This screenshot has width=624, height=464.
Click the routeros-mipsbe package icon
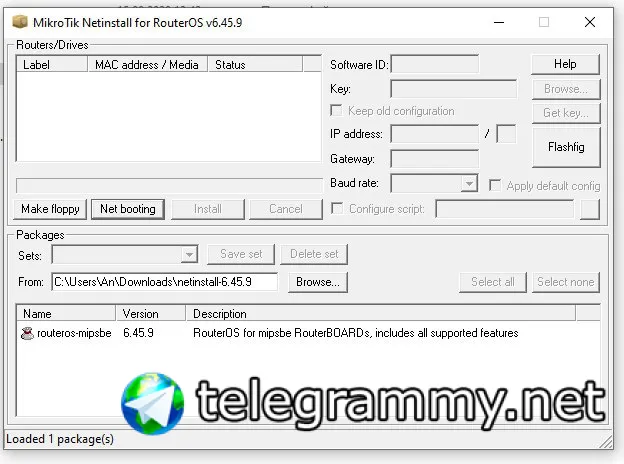[x=27, y=333]
